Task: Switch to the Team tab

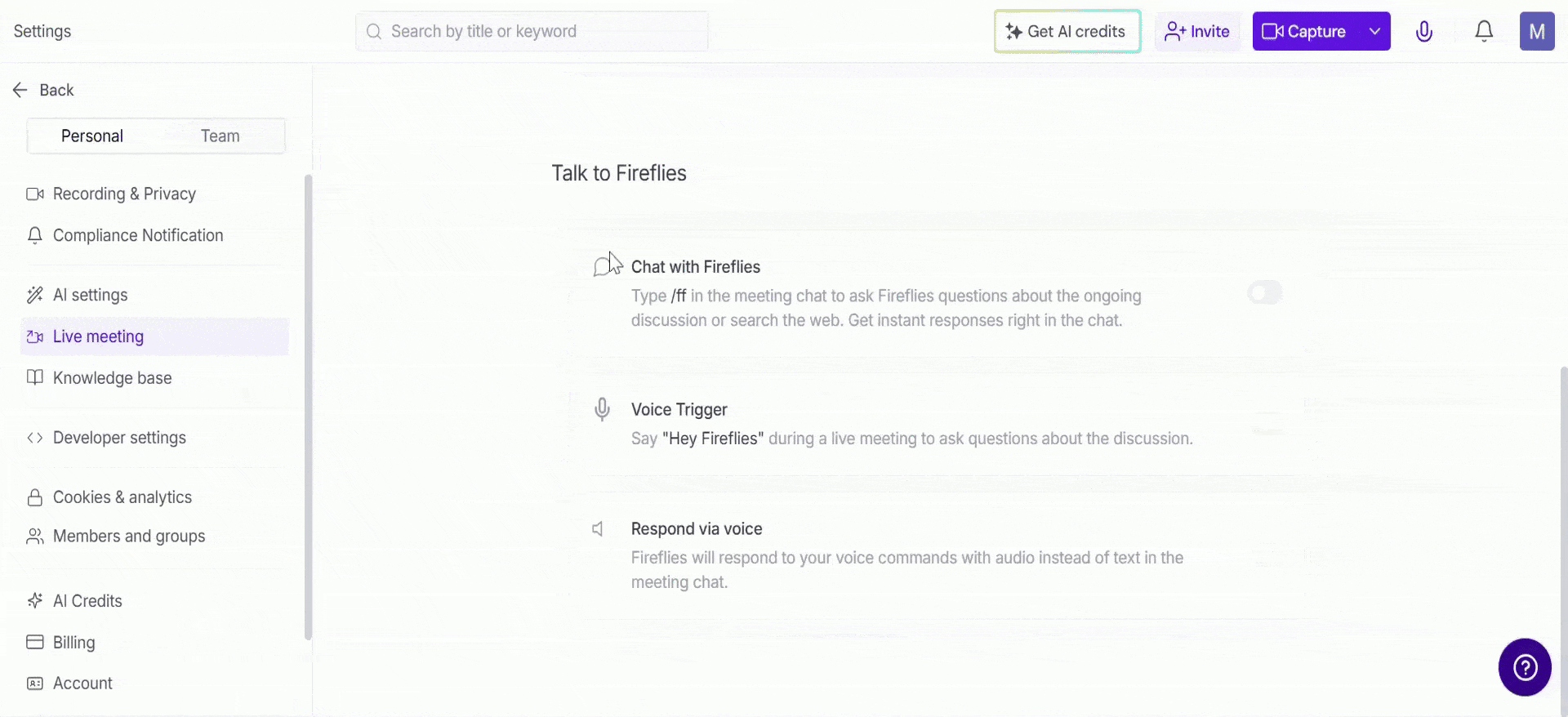Action: pos(220,136)
